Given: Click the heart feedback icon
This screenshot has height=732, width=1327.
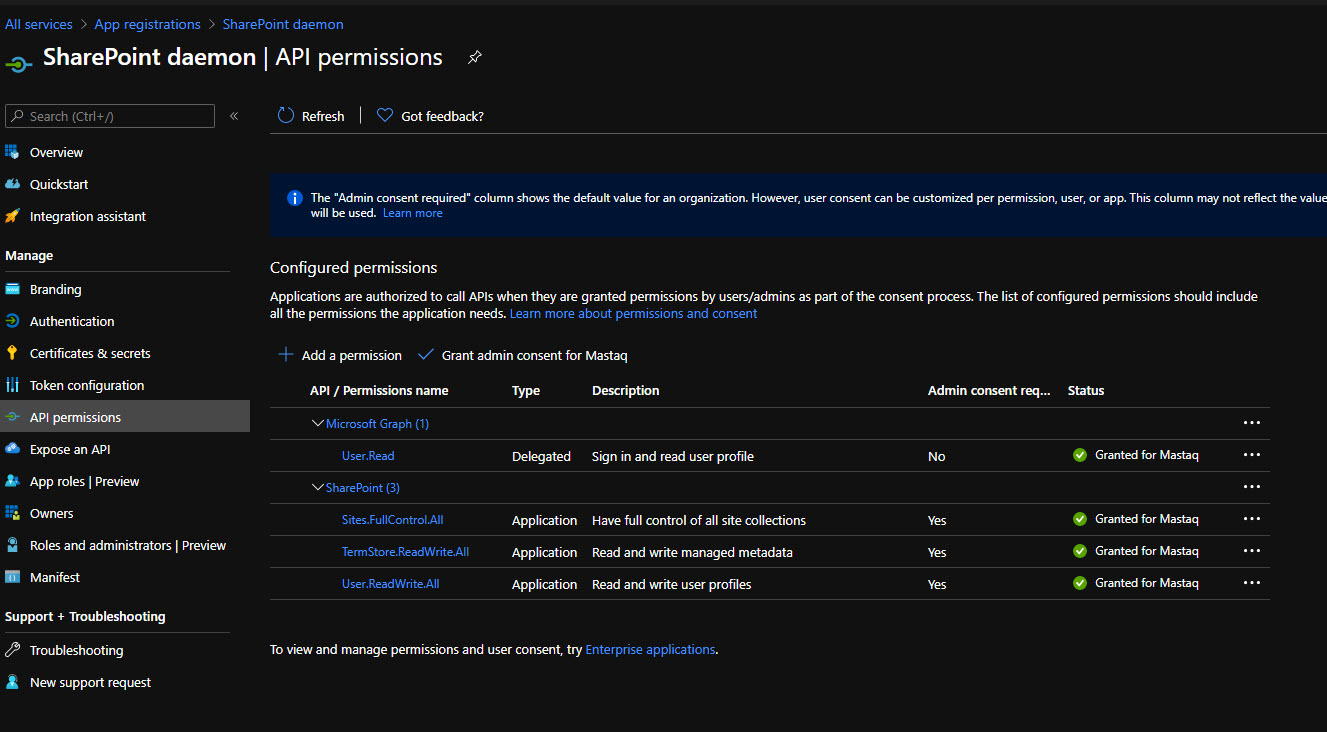Looking at the screenshot, I should pyautogui.click(x=385, y=116).
